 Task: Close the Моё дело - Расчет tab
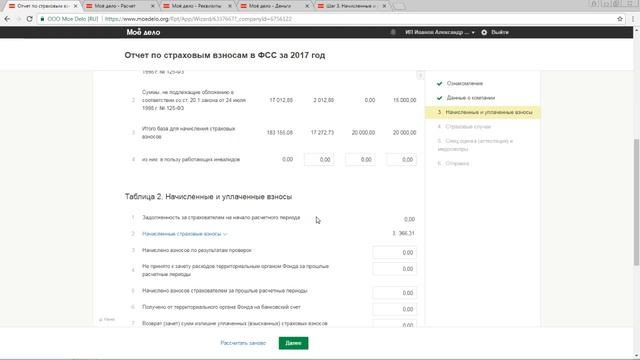[x=153, y=6]
